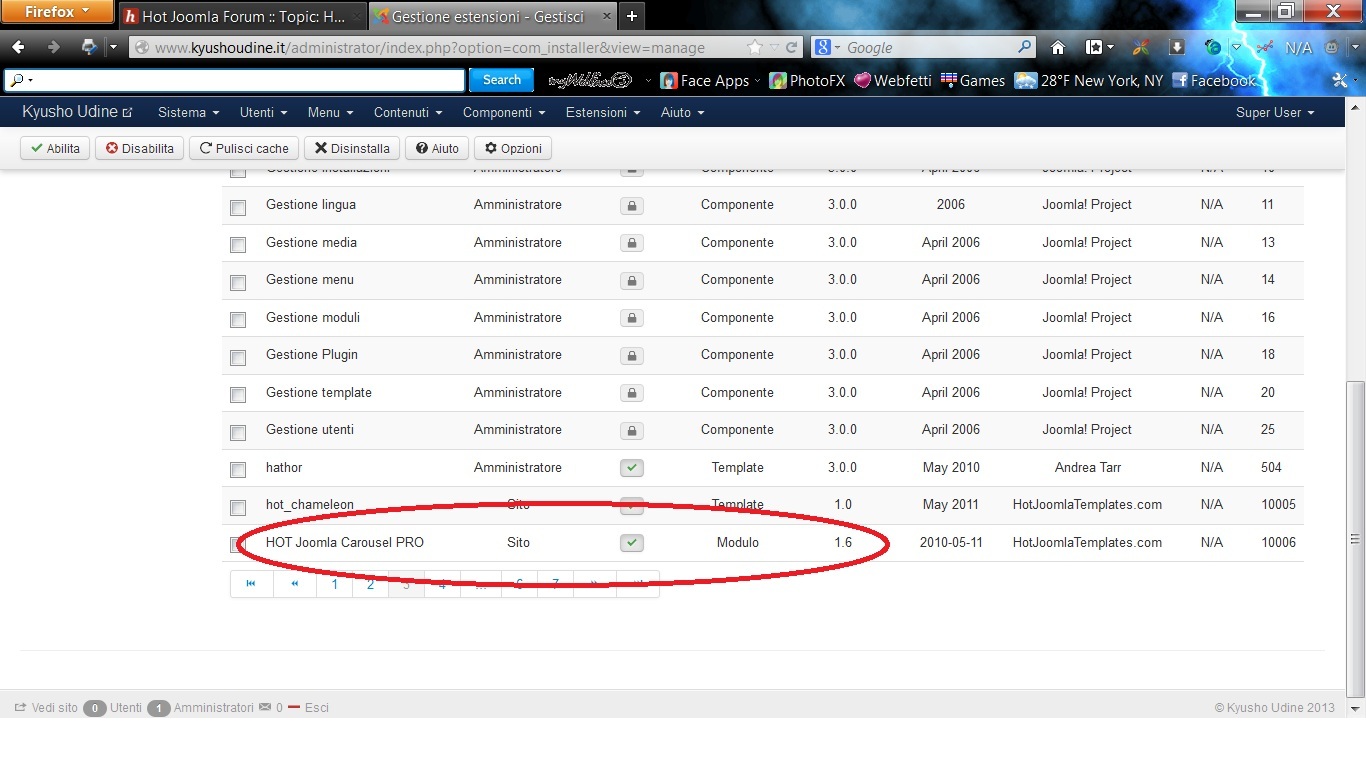This screenshot has width=1366, height=768.
Task: Select the Gestione Plugin checkbox
Action: point(238,358)
